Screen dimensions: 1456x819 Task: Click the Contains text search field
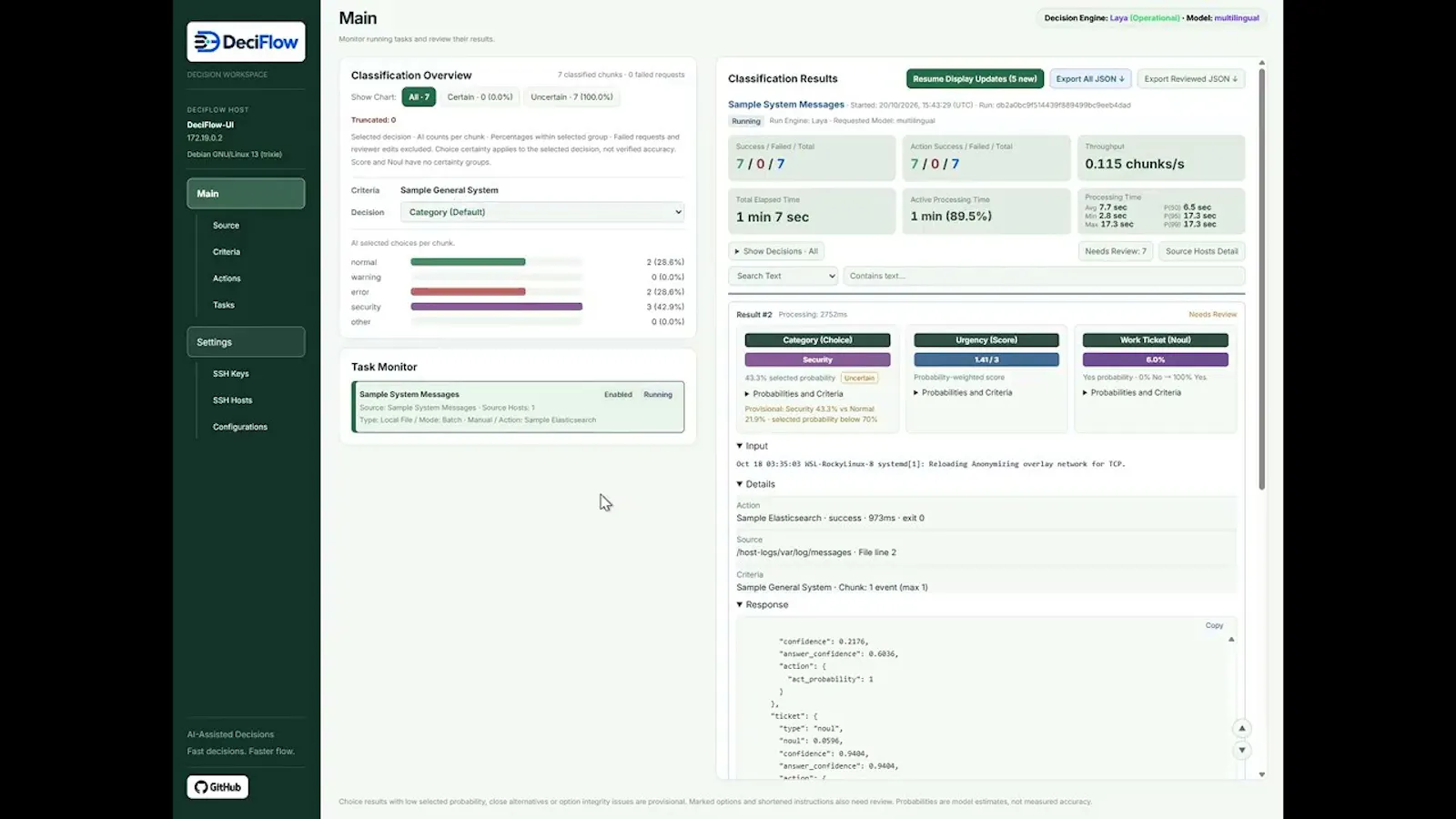1044,276
